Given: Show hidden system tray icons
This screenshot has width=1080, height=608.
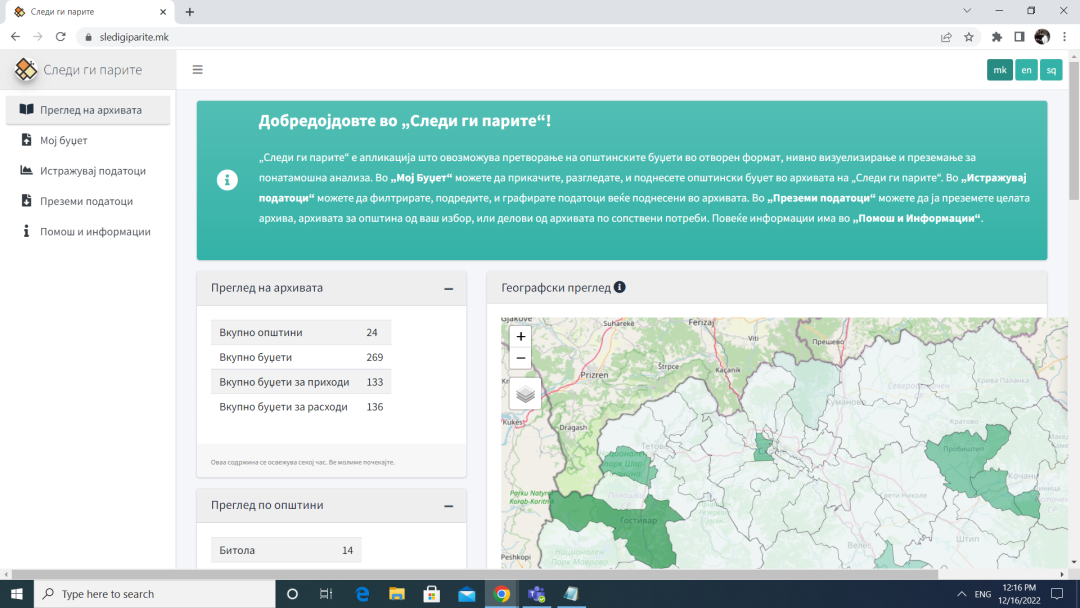Looking at the screenshot, I should point(962,594).
